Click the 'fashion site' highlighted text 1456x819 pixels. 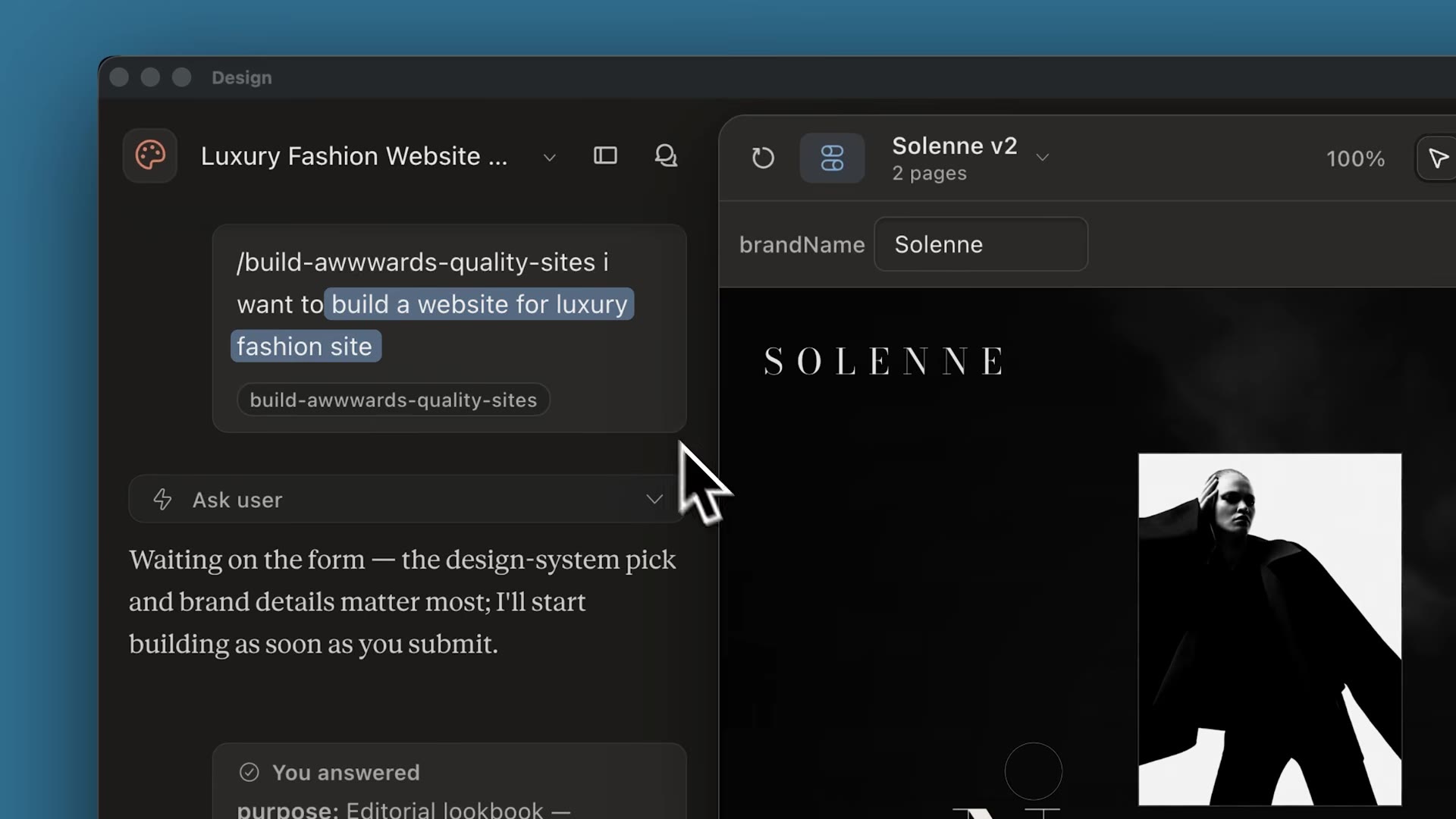point(305,346)
